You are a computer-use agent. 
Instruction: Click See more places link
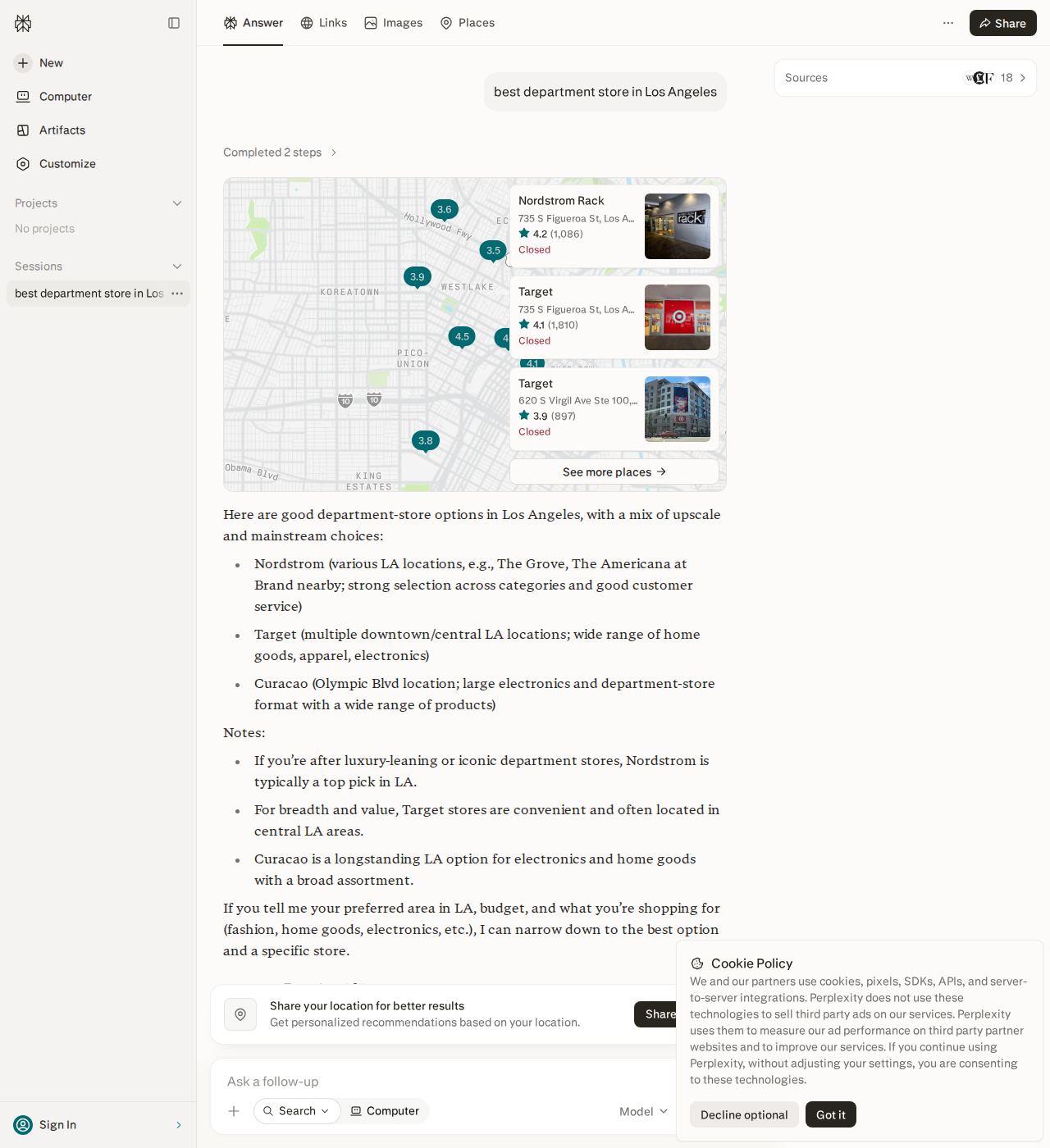pyautogui.click(x=614, y=471)
